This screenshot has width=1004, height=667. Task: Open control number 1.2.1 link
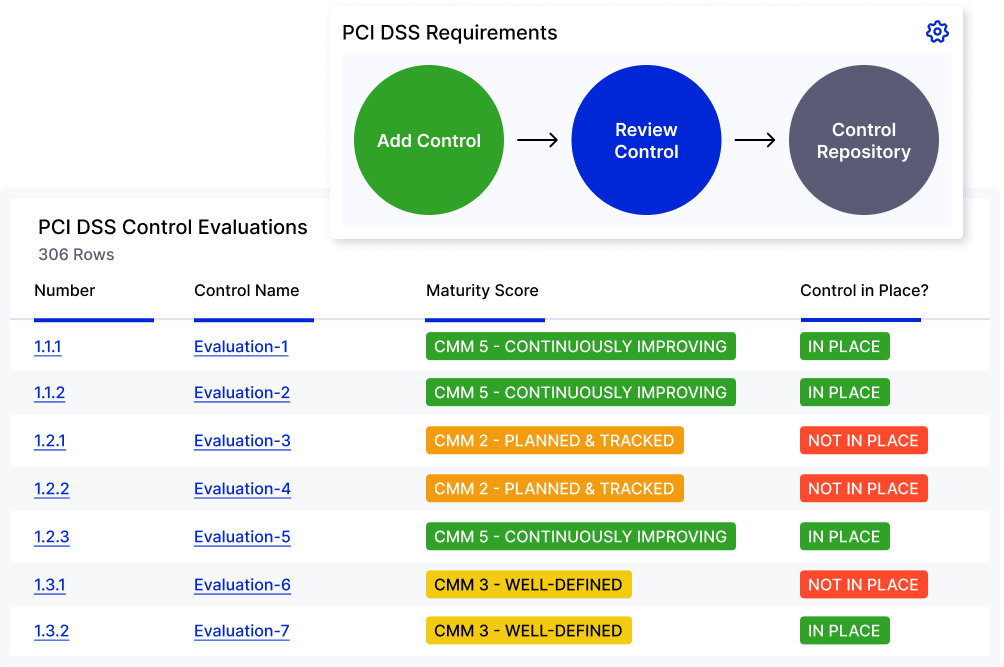pos(49,440)
